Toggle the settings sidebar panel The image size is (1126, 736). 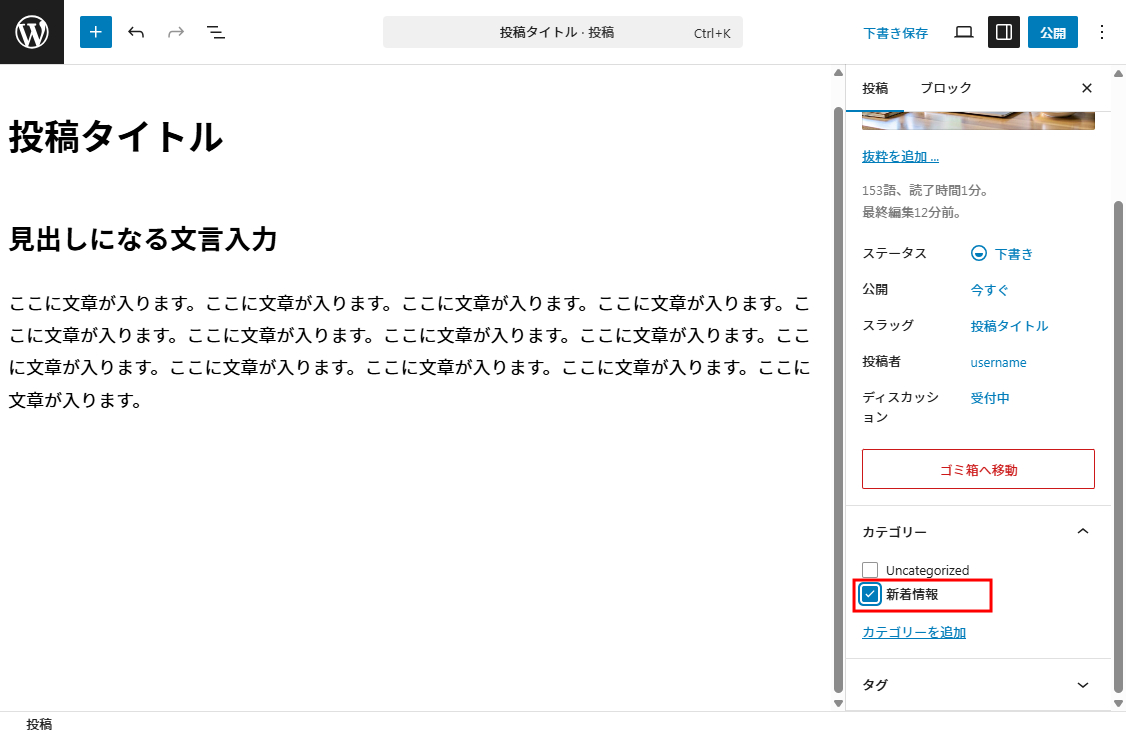1004,32
